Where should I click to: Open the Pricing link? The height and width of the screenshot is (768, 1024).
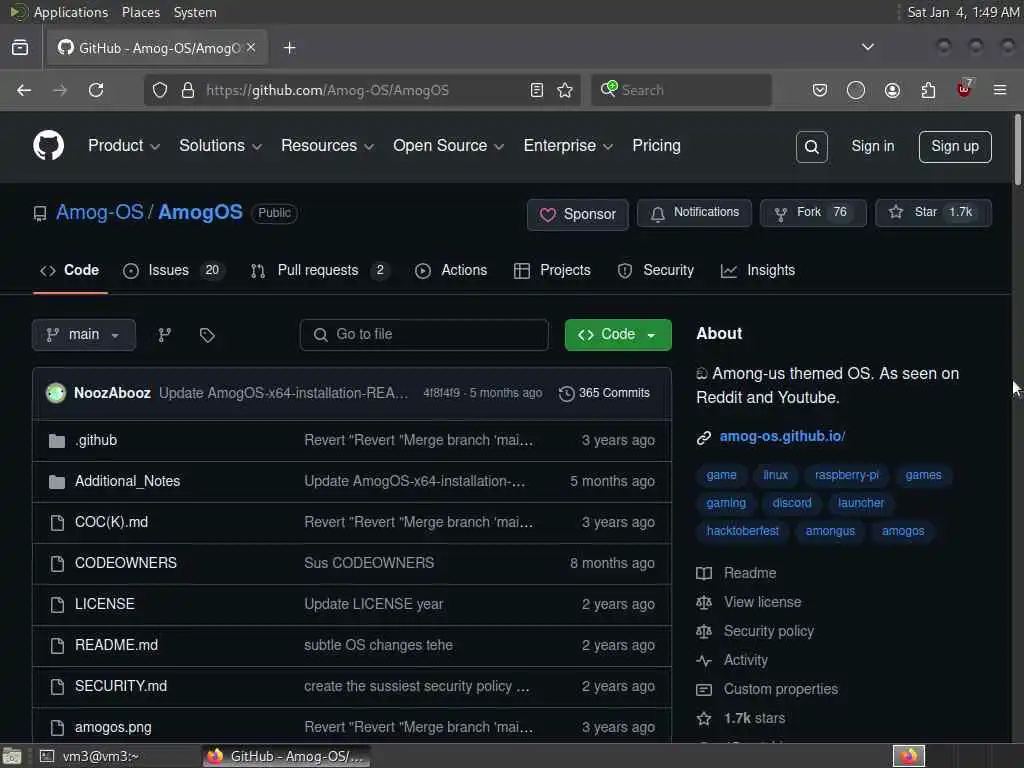point(656,146)
